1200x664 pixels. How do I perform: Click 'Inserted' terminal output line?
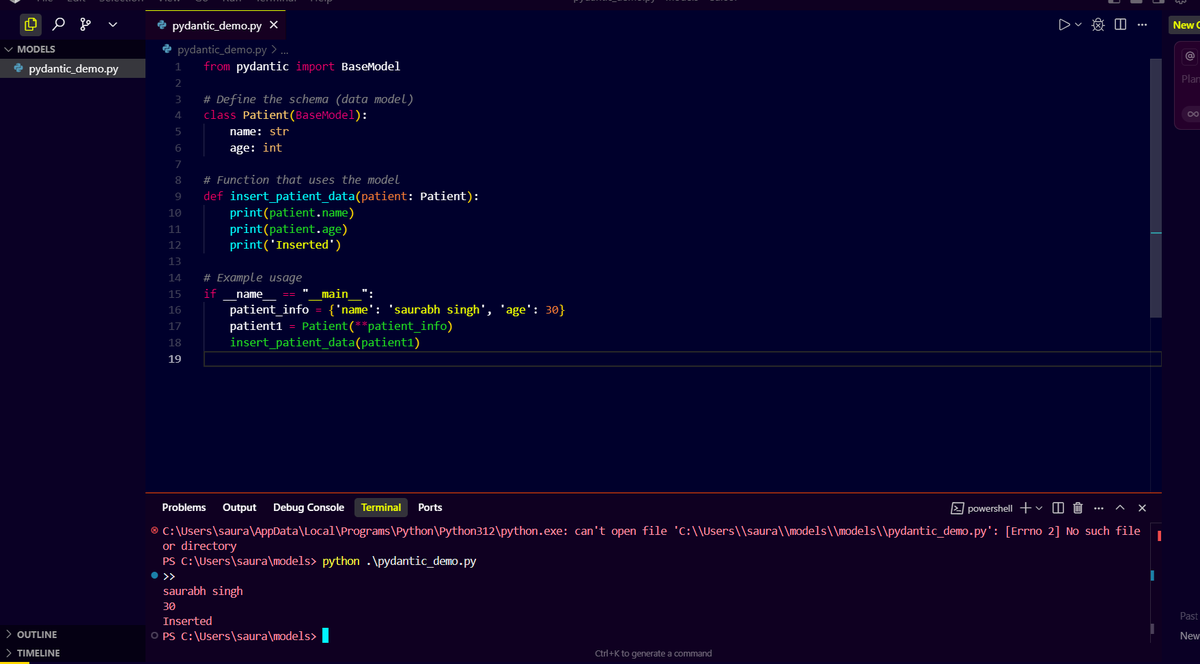187,621
